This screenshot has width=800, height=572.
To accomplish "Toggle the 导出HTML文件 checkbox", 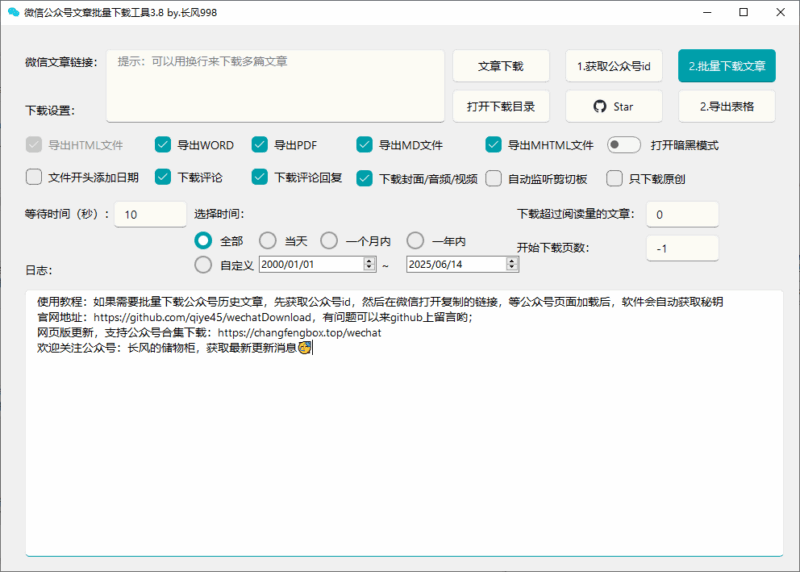I will point(34,145).
